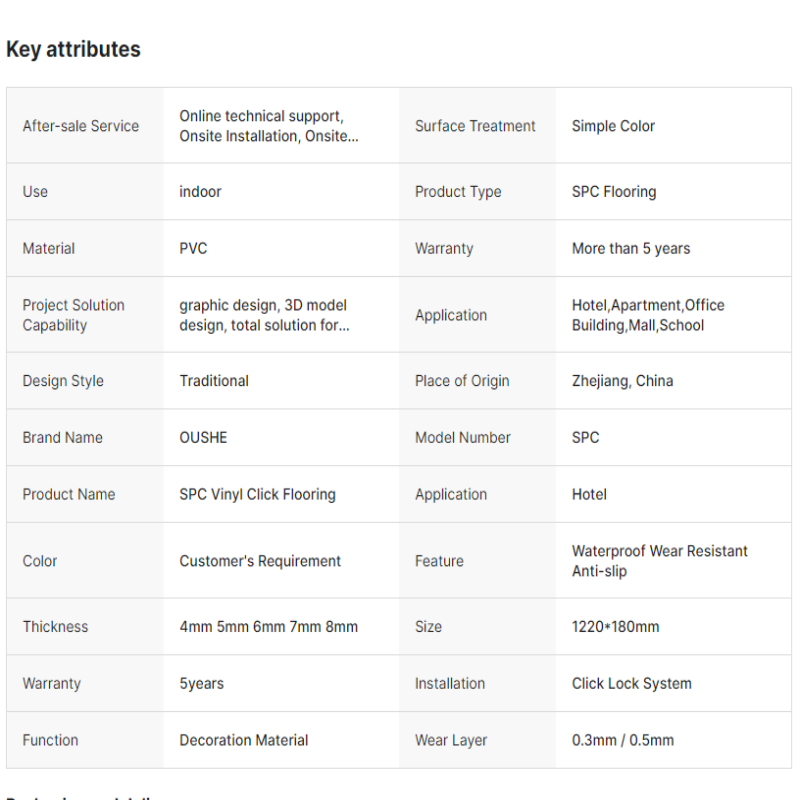
Task: Click the SPC Flooring product type value
Action: [614, 192]
